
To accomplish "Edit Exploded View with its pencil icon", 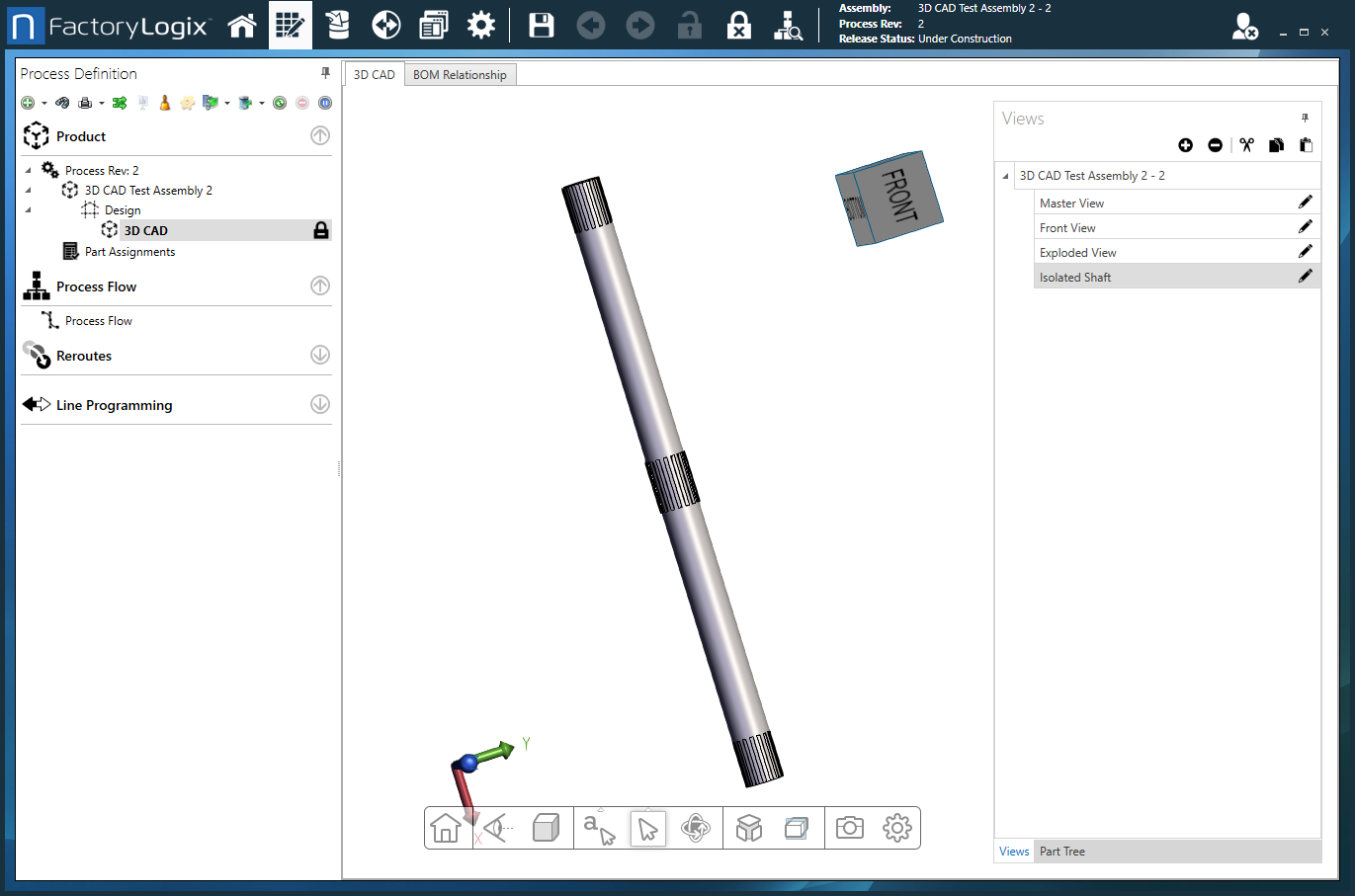I will click(x=1305, y=252).
